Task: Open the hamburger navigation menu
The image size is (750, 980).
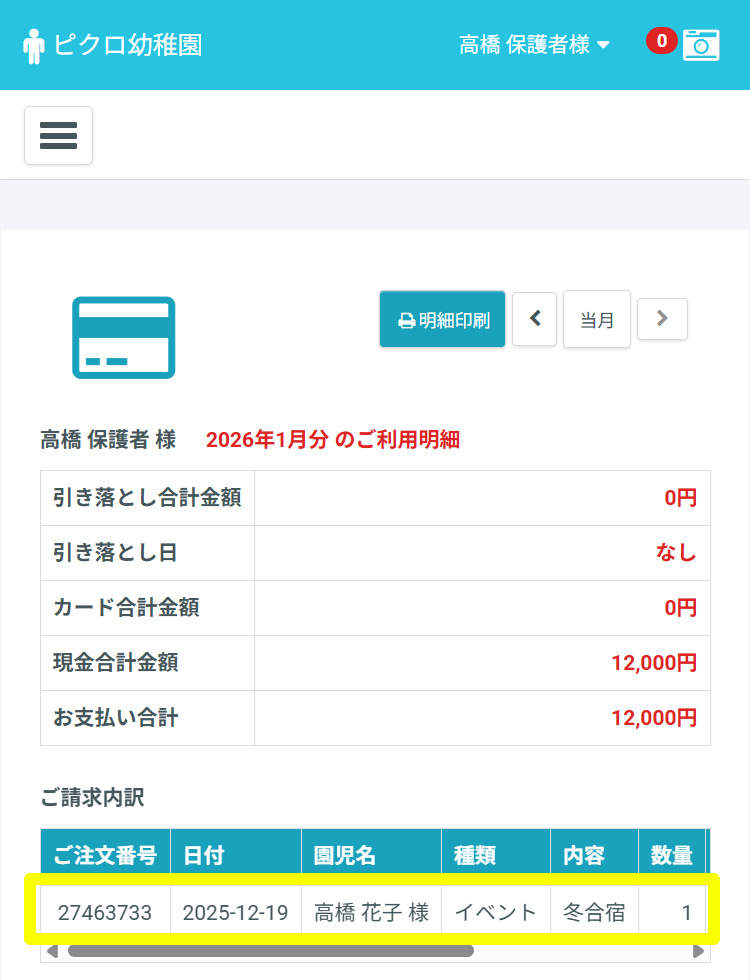Action: [58, 135]
